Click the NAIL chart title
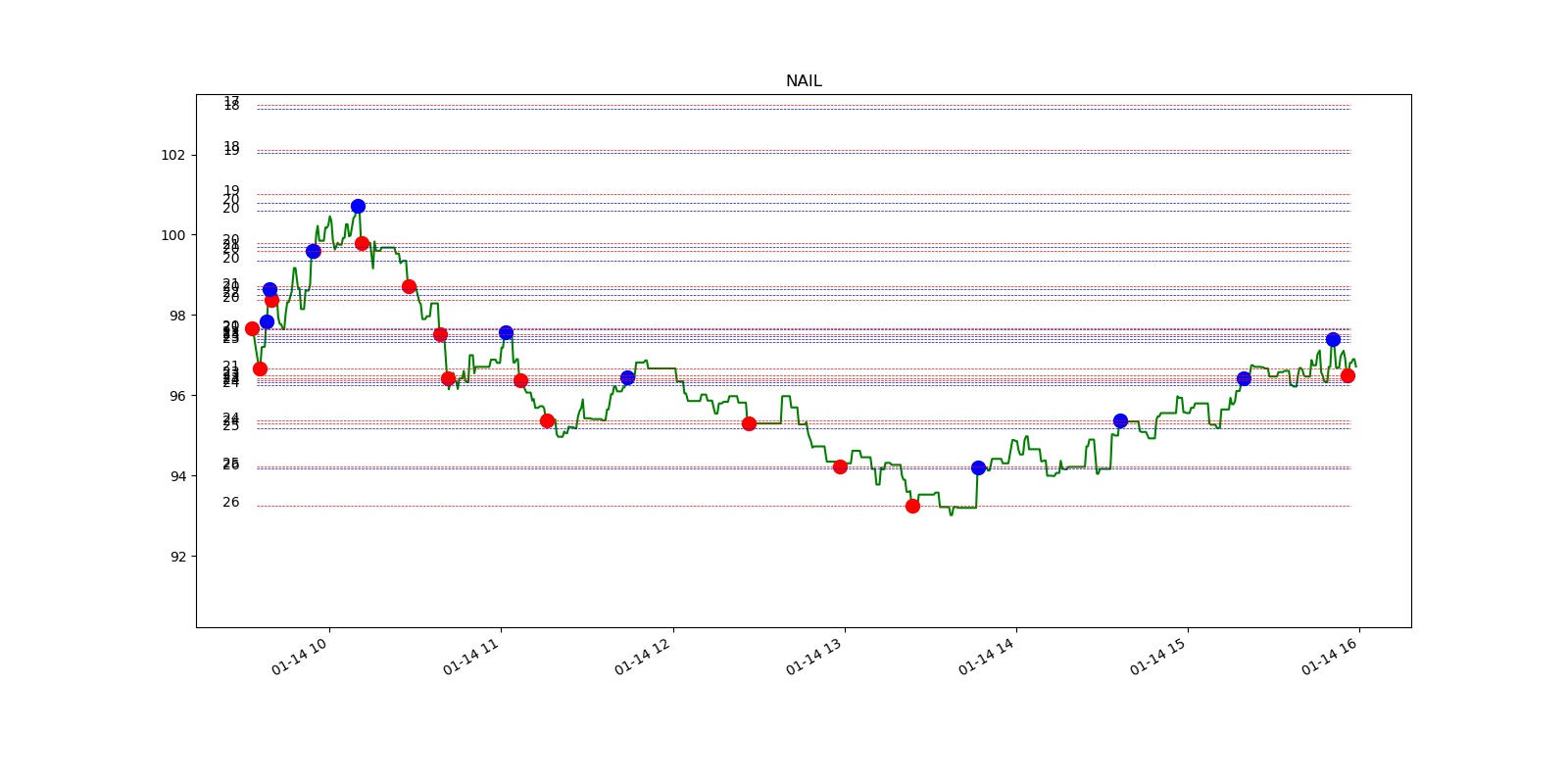 coord(804,81)
